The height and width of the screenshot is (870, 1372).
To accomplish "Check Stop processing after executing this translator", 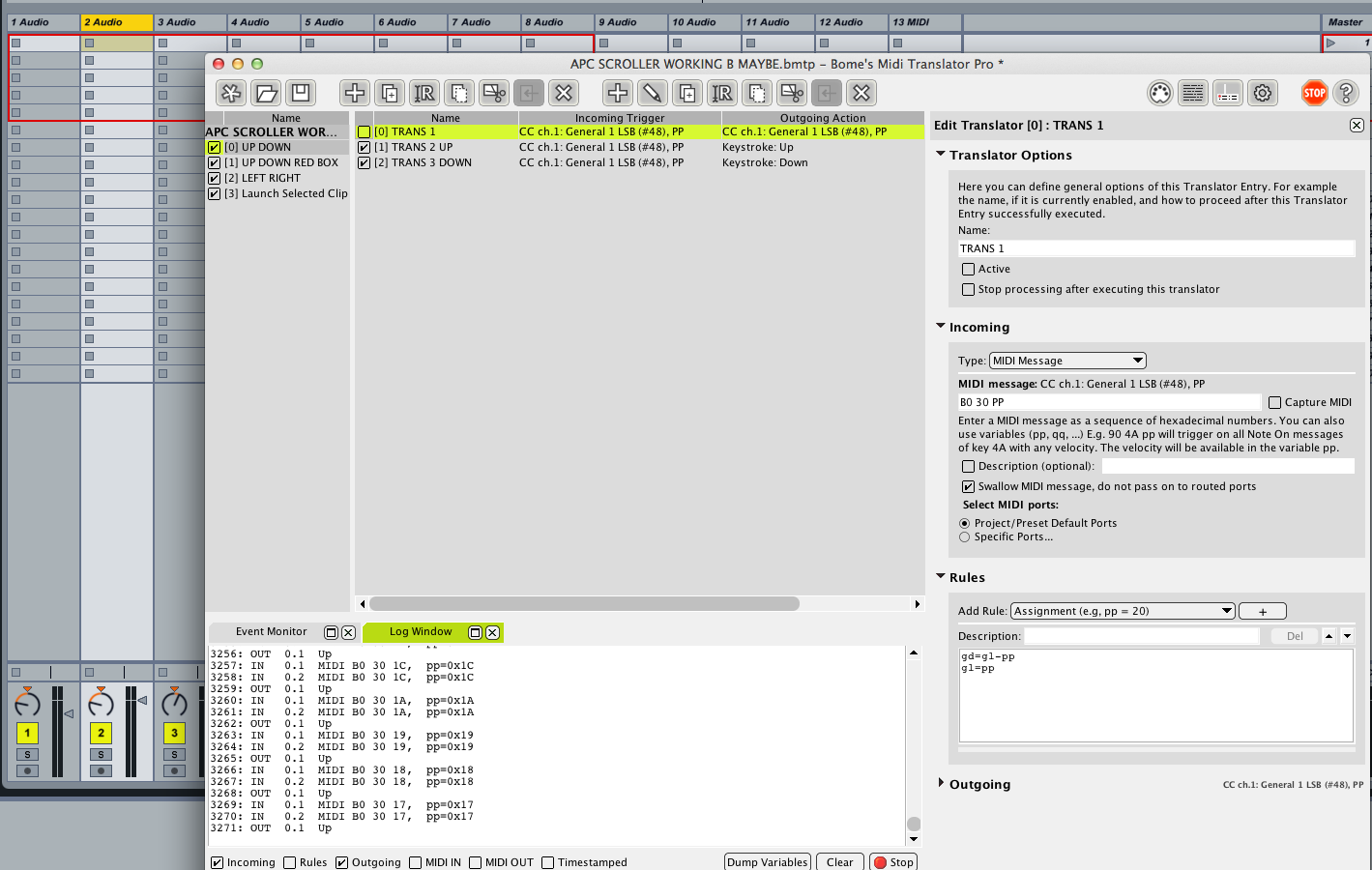I will tap(968, 289).
